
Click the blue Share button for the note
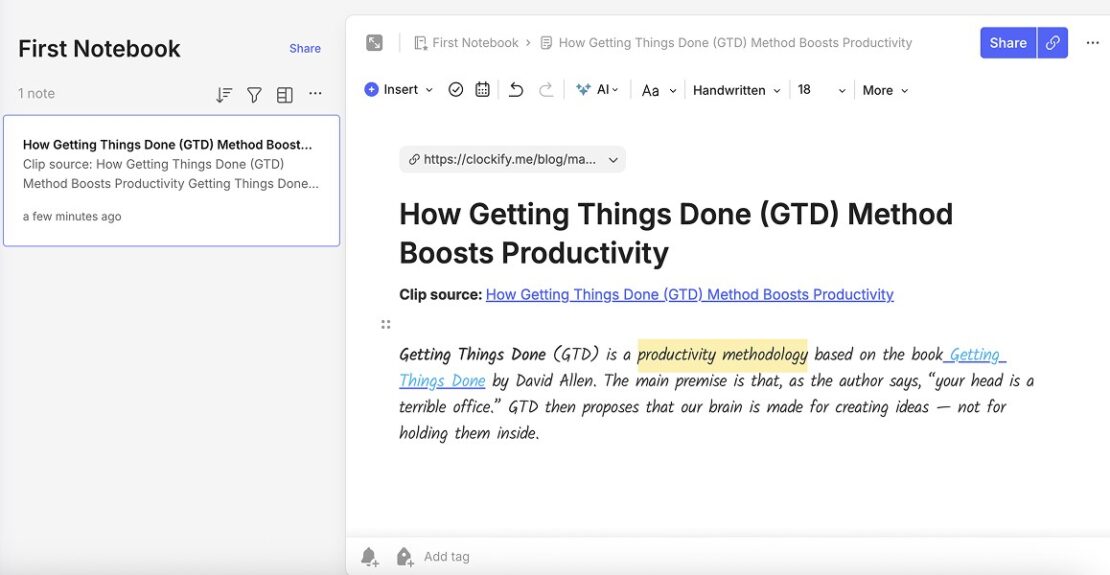(x=1008, y=42)
